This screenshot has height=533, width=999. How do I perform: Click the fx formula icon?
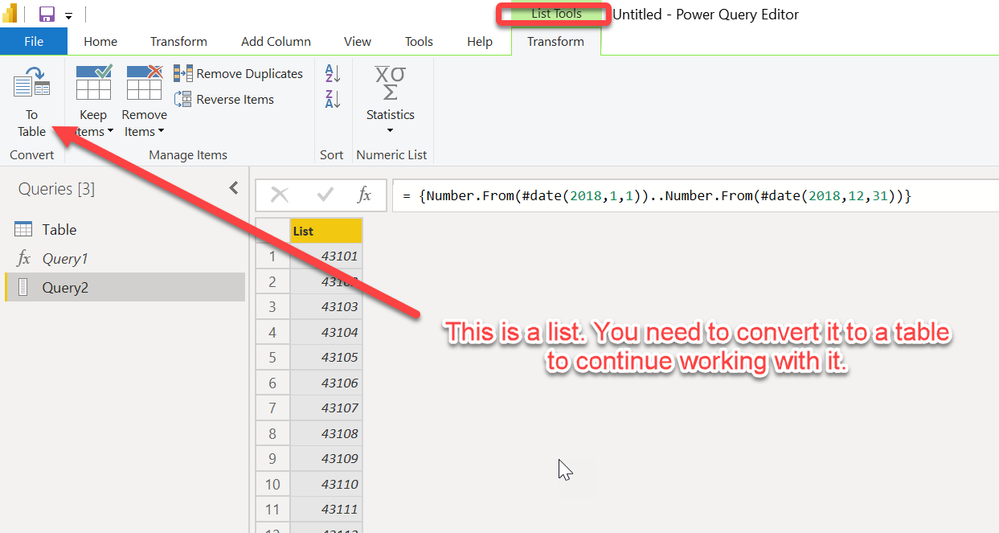click(364, 194)
